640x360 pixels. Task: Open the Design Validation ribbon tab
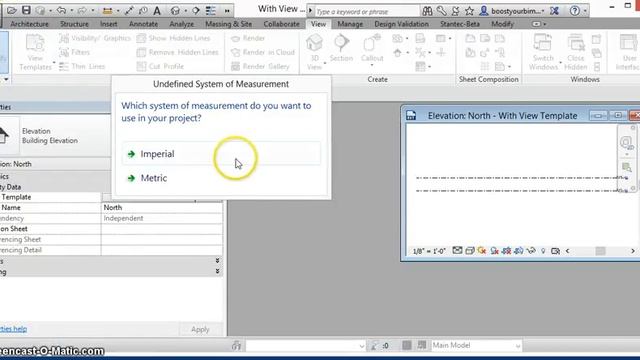point(402,24)
